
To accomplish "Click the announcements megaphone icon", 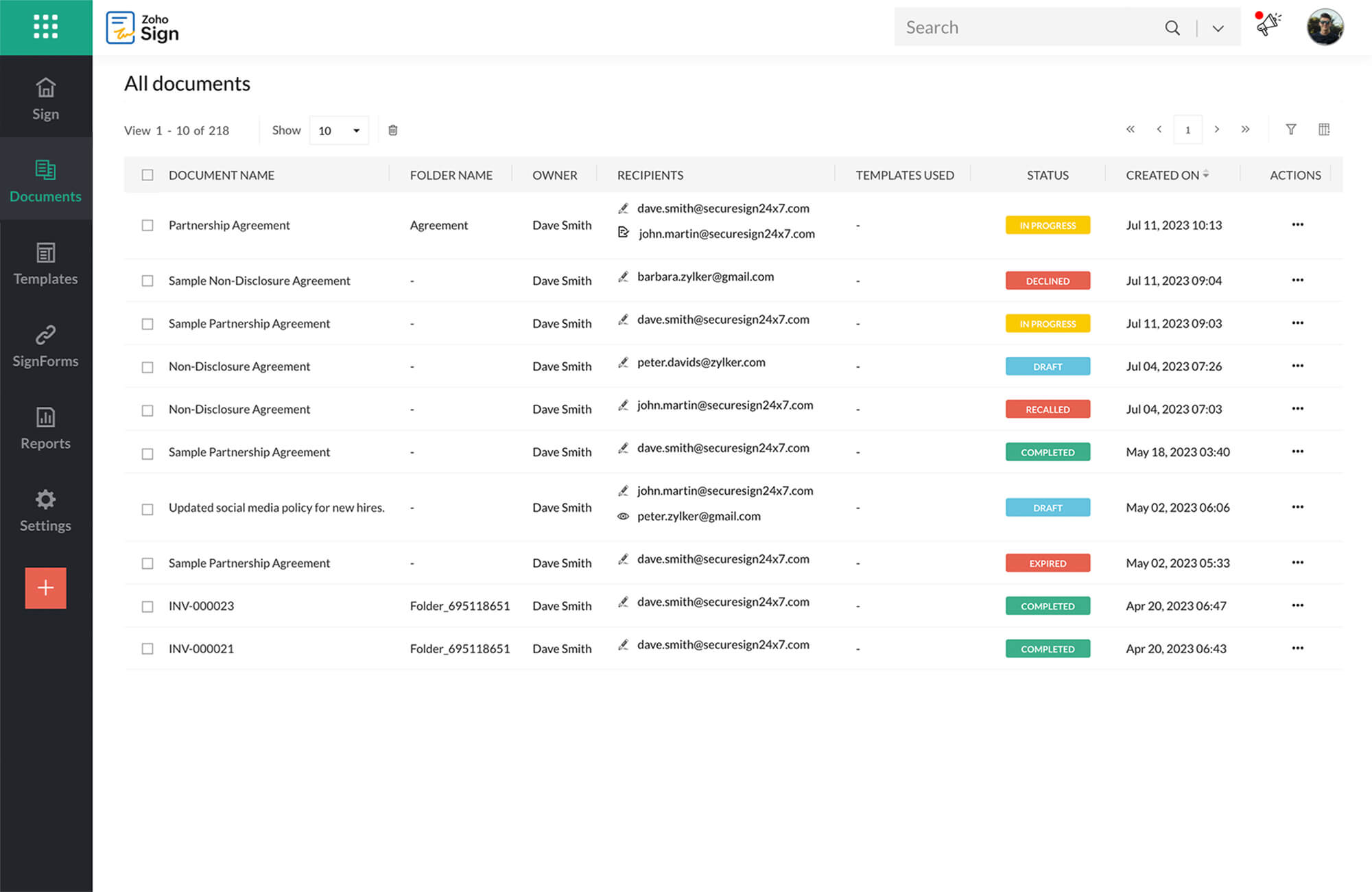I will [1268, 25].
